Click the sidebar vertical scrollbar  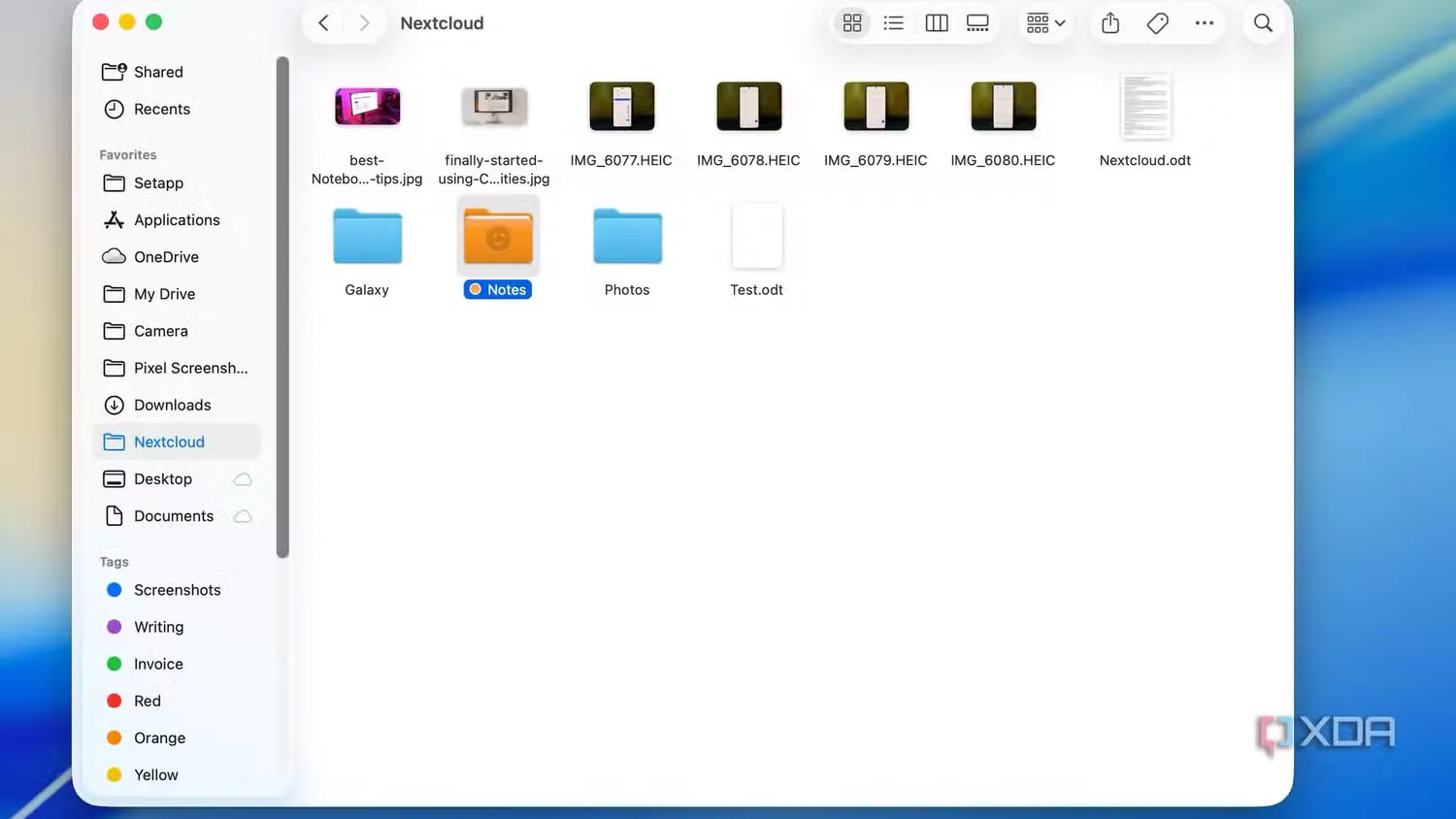[282, 307]
